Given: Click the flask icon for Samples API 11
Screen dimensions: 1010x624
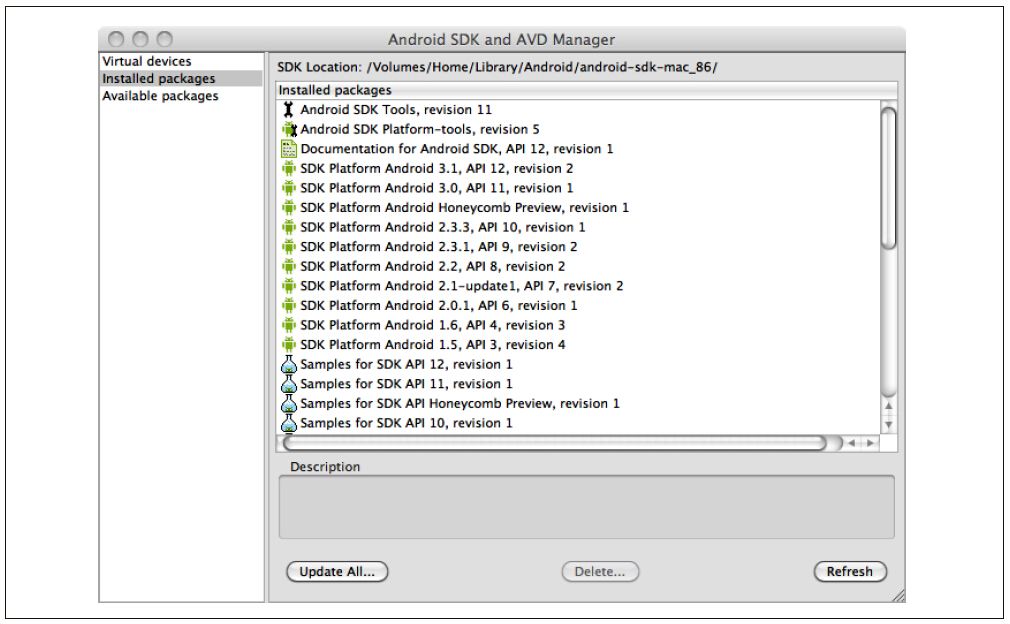Looking at the screenshot, I should click(289, 384).
